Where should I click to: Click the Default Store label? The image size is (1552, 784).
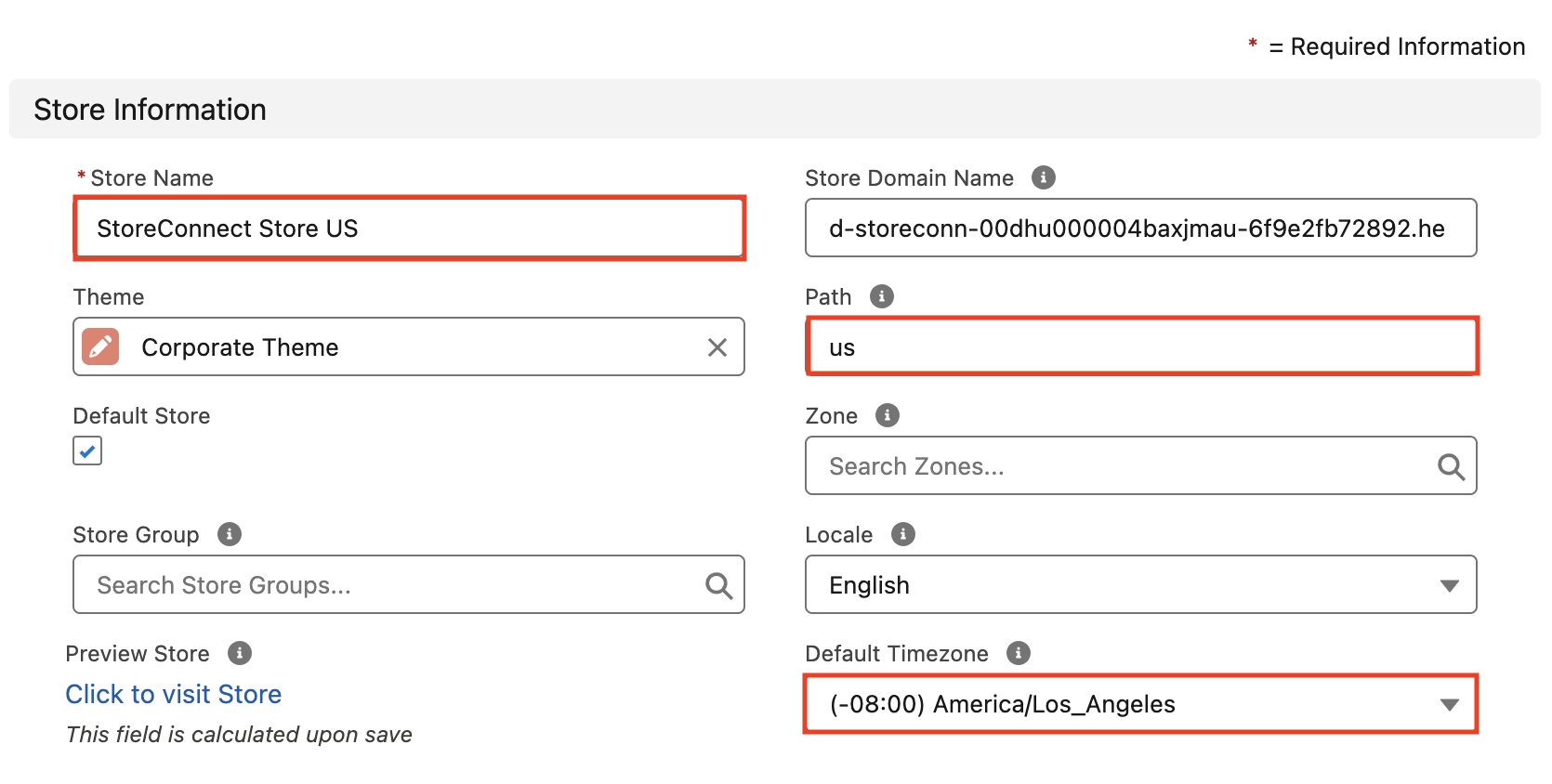coord(141,415)
